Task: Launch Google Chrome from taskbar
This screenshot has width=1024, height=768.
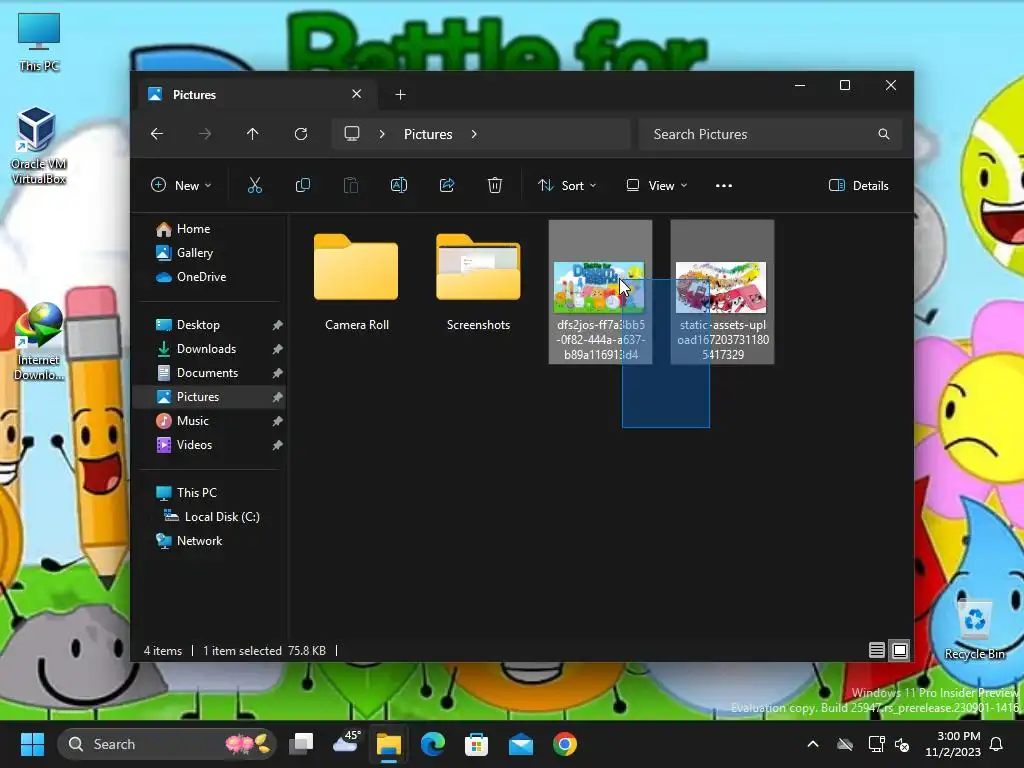Action: click(x=565, y=744)
